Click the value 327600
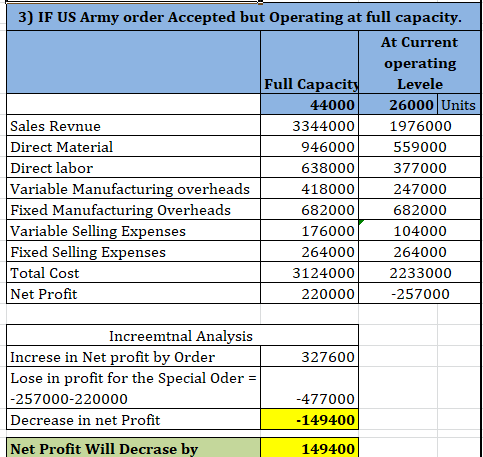Image resolution: width=483 pixels, height=457 pixels. (310, 356)
